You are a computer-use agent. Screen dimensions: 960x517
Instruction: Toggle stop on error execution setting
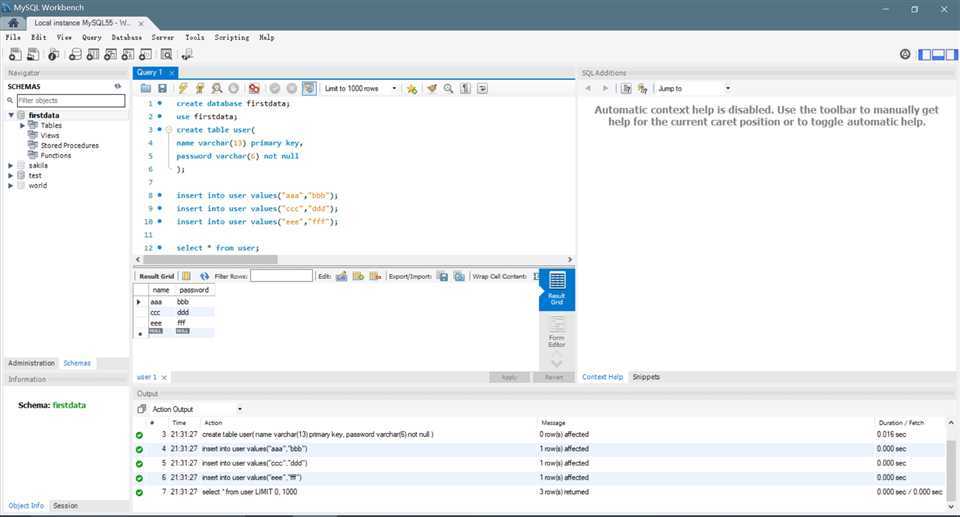[x=253, y=88]
